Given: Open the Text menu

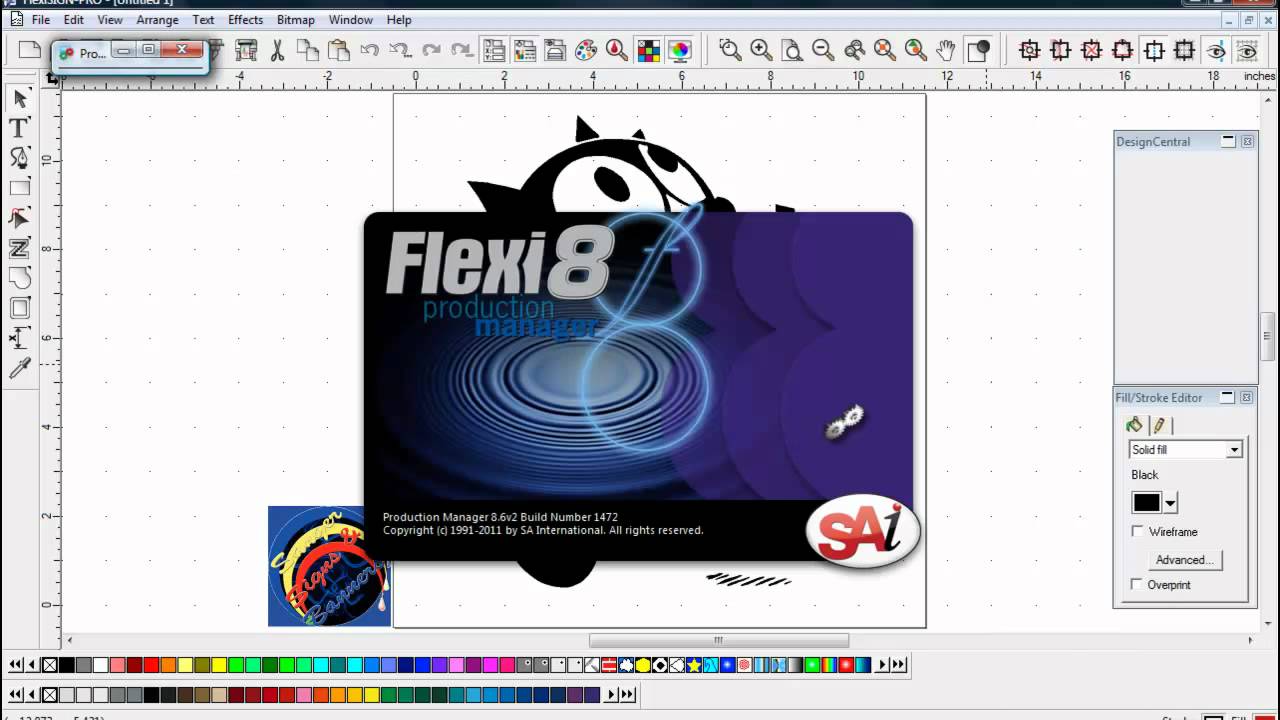Looking at the screenshot, I should tap(203, 20).
